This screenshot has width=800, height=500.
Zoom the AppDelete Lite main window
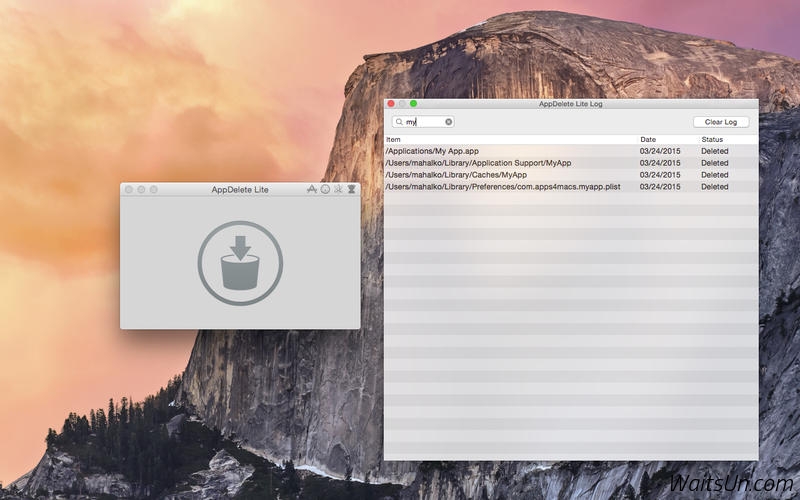pos(154,189)
